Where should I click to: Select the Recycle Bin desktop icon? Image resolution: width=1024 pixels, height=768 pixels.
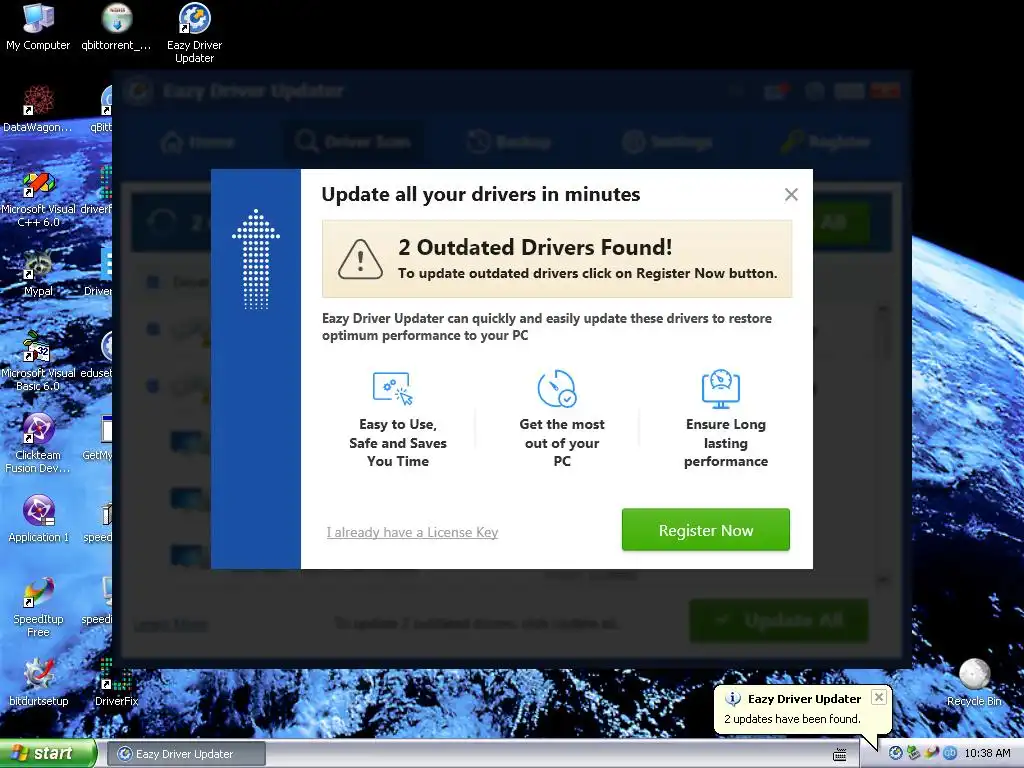click(x=974, y=683)
